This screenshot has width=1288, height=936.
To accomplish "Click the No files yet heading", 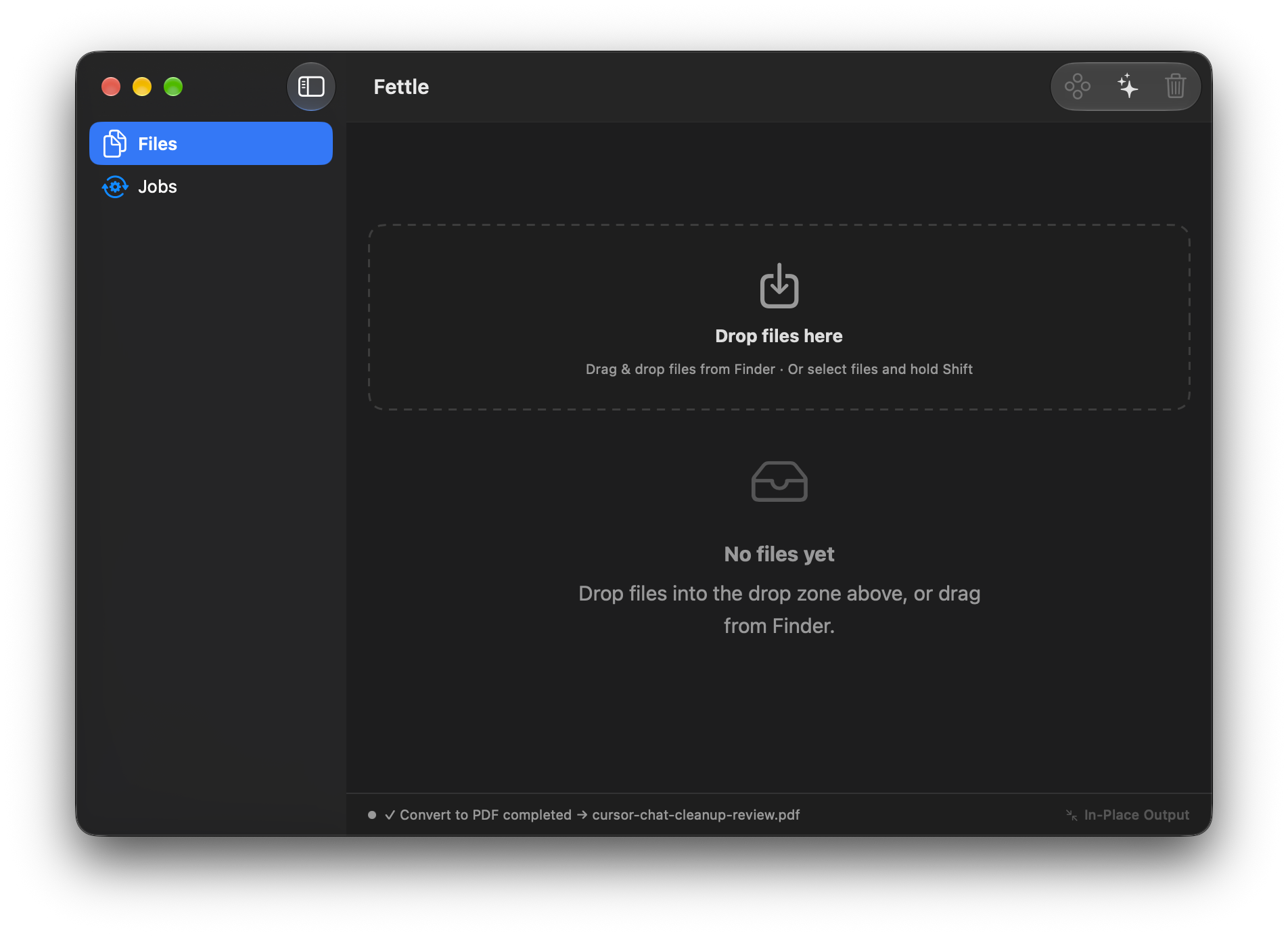I will [x=779, y=554].
